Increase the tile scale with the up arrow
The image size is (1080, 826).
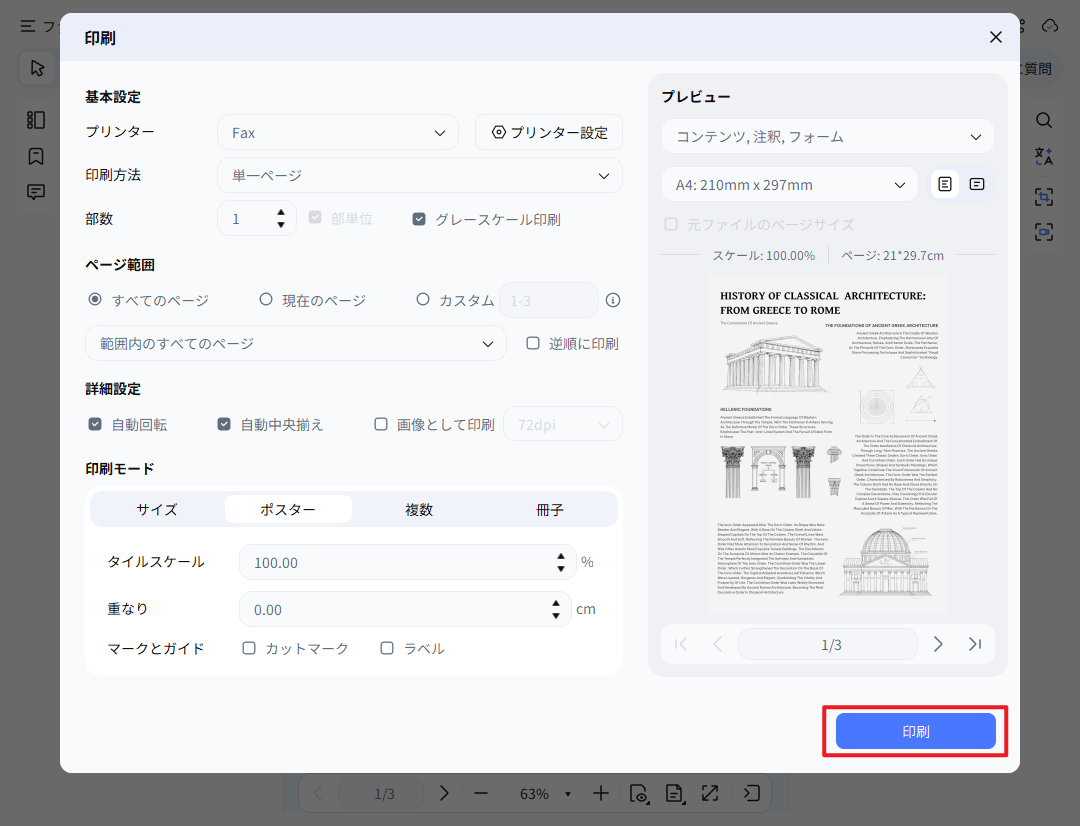click(561, 556)
